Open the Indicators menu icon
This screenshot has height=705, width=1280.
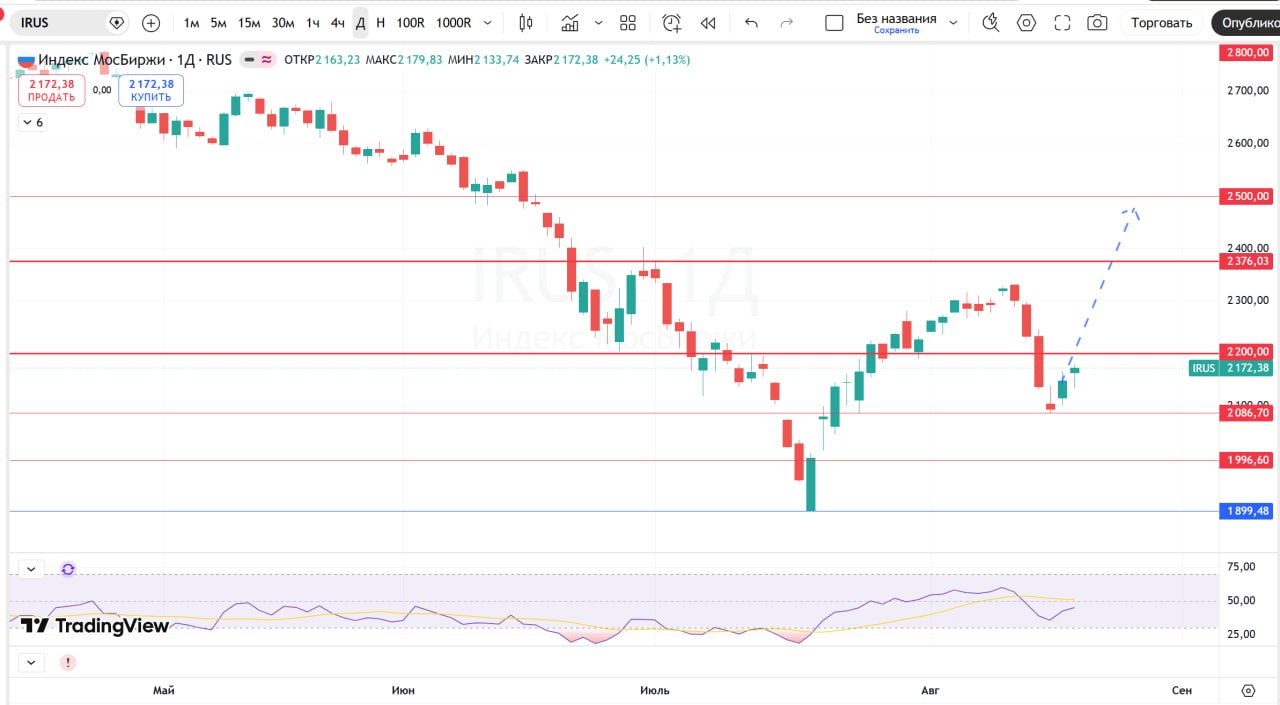click(570, 22)
